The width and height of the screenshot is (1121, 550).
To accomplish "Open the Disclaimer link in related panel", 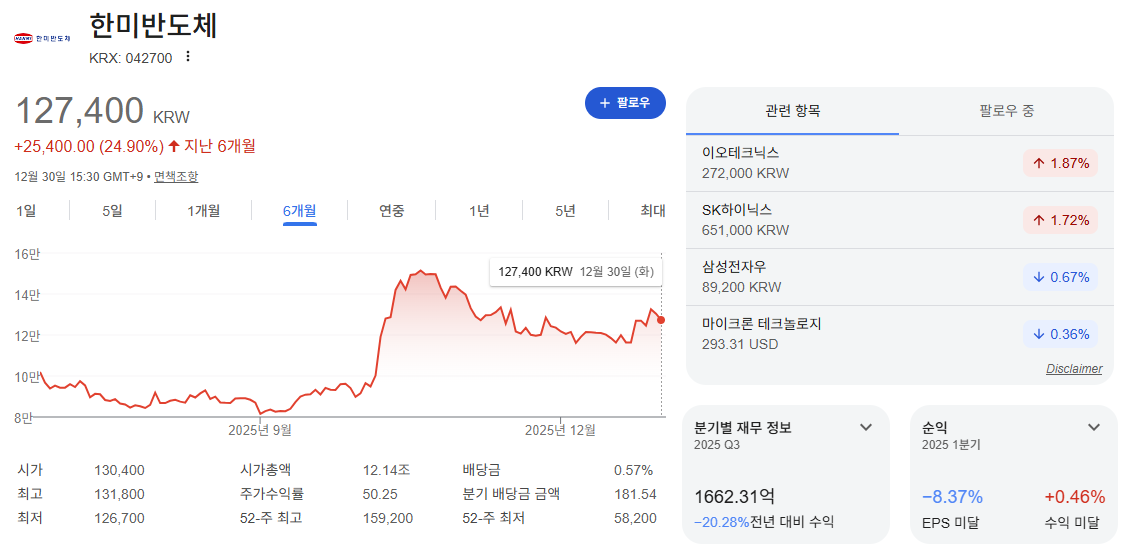I will 1074,369.
